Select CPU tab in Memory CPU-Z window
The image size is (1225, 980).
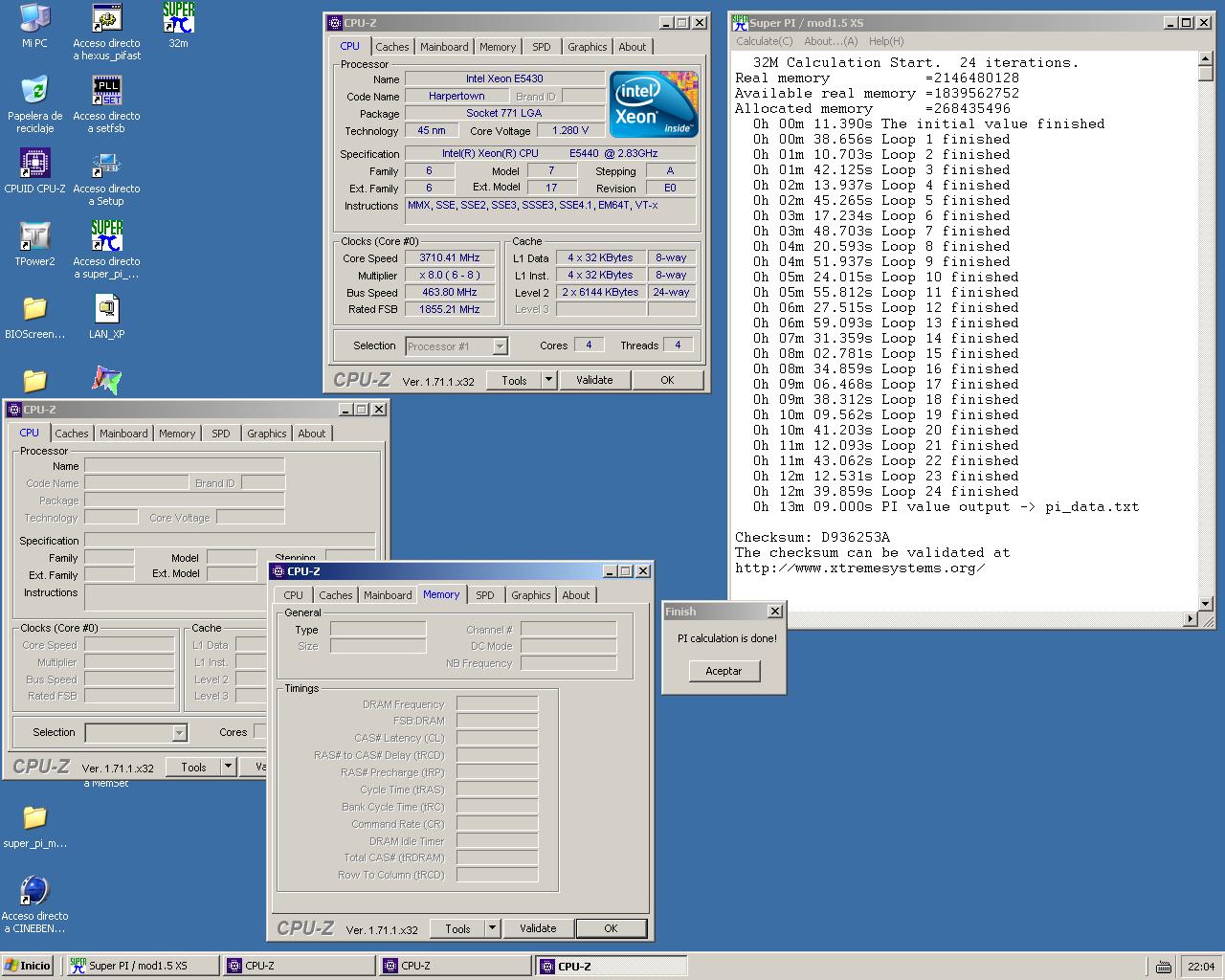(x=294, y=595)
